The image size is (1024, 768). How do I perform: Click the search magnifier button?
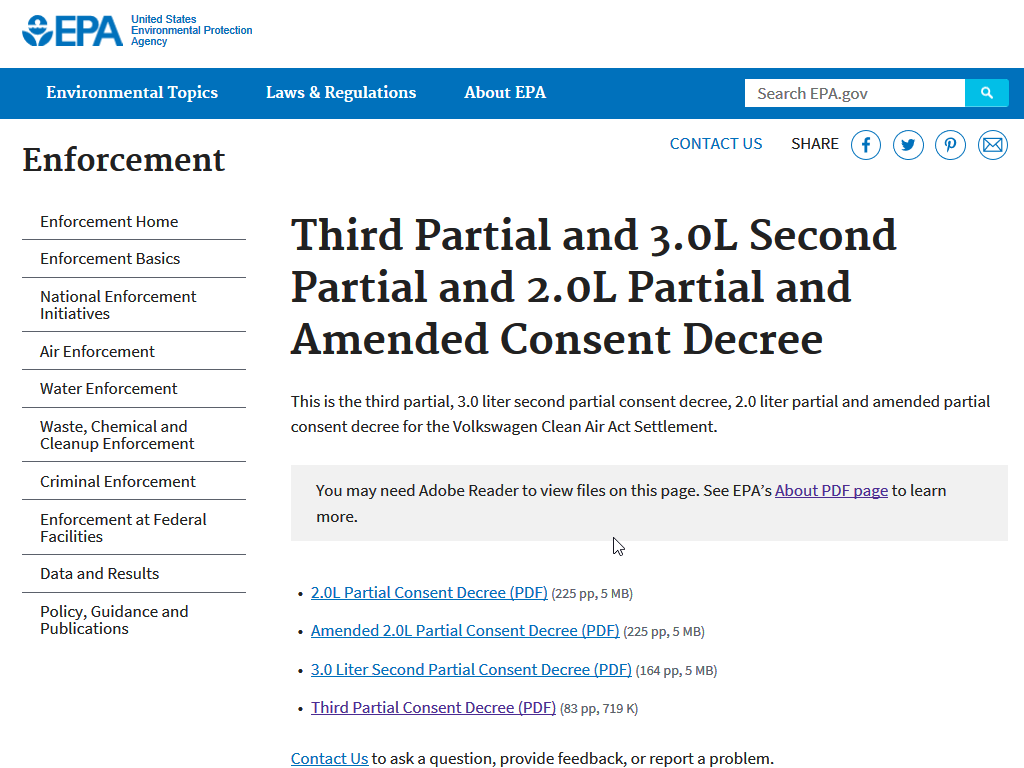tap(986, 93)
